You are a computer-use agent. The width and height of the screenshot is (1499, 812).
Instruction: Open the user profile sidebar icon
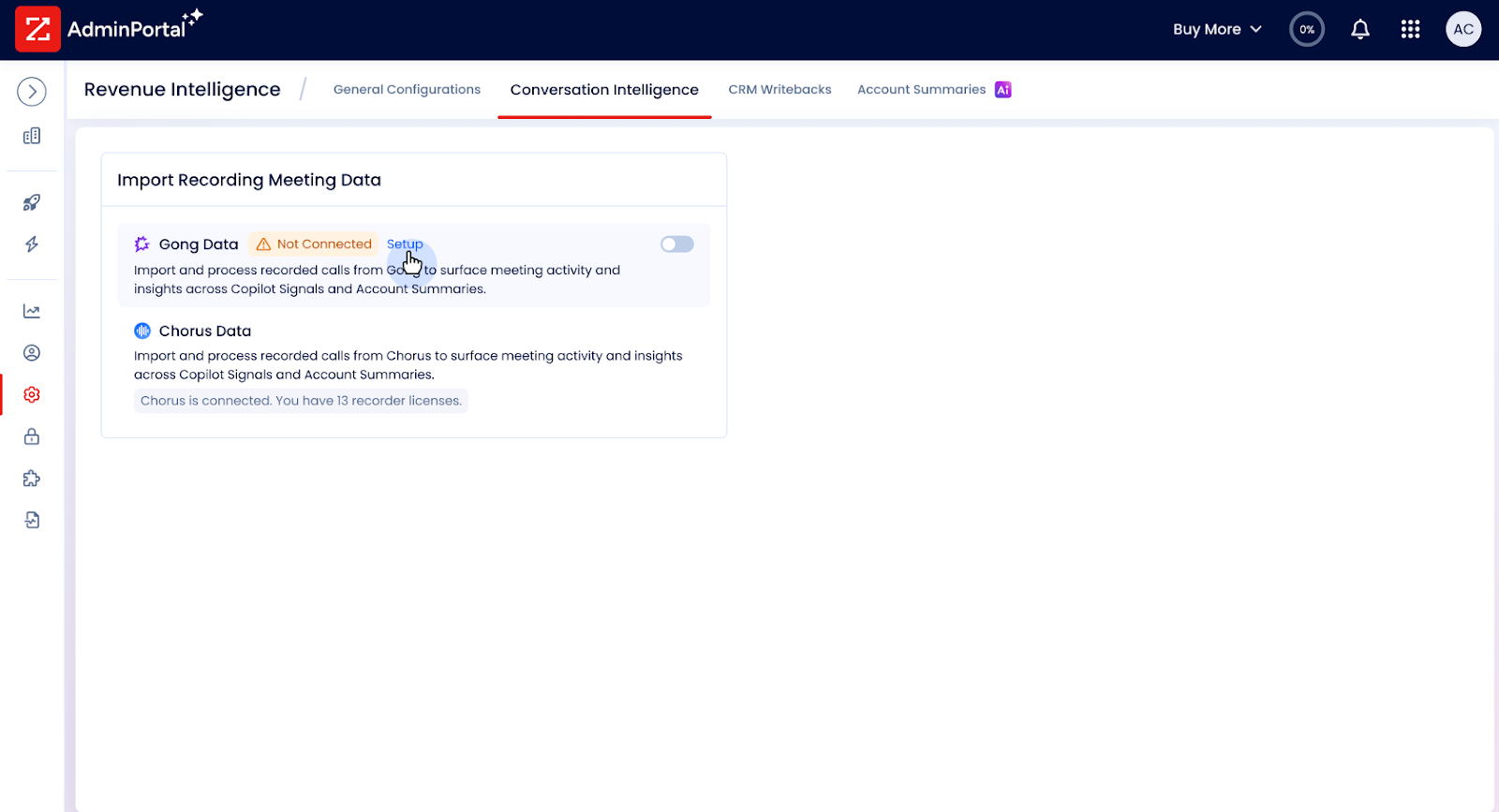pos(32,353)
